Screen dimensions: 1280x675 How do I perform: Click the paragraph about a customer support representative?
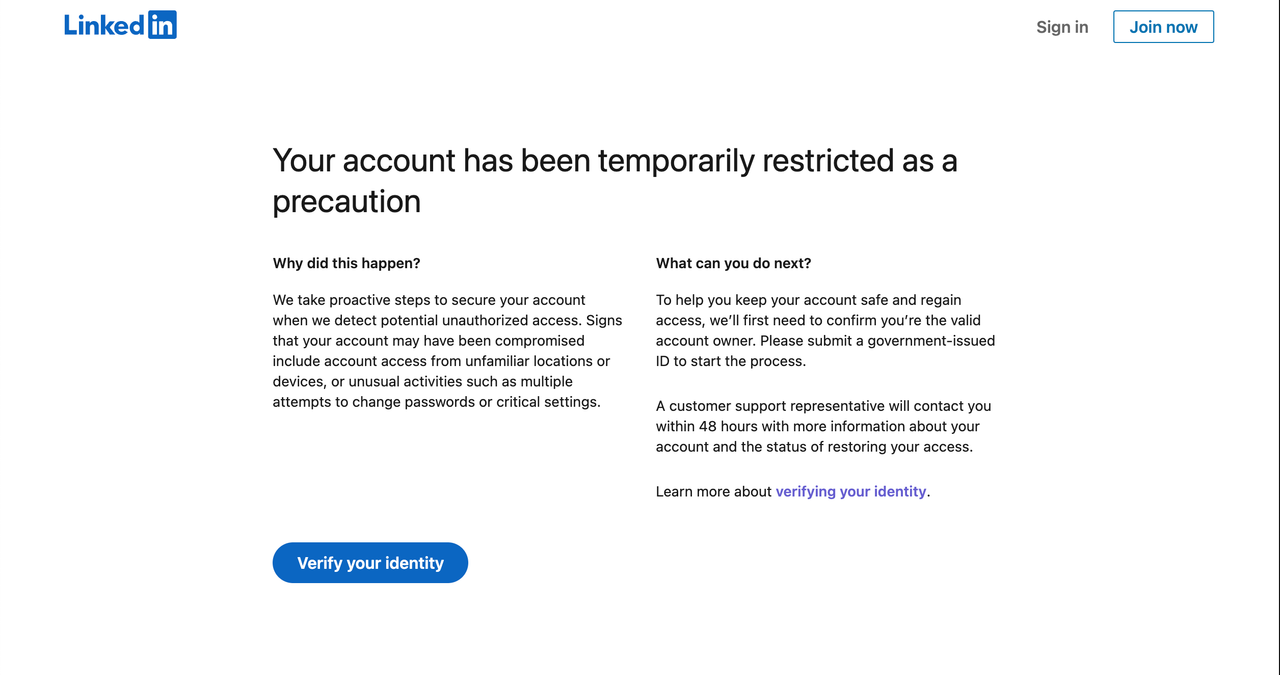coord(823,426)
